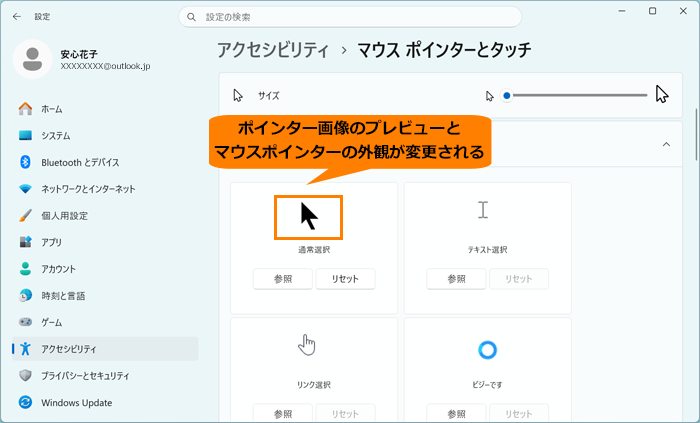
Task: Click the vertical scrollbar thumb
Action: (696, 135)
